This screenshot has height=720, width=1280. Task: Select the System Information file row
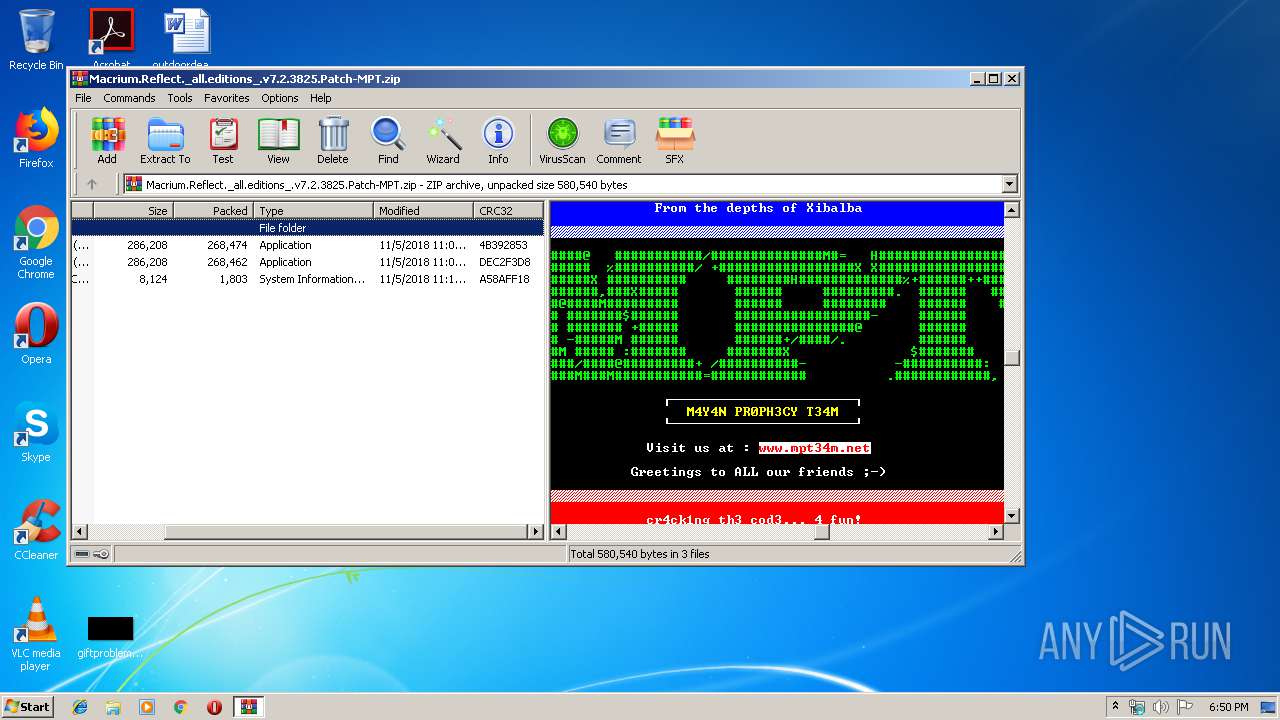(307, 279)
